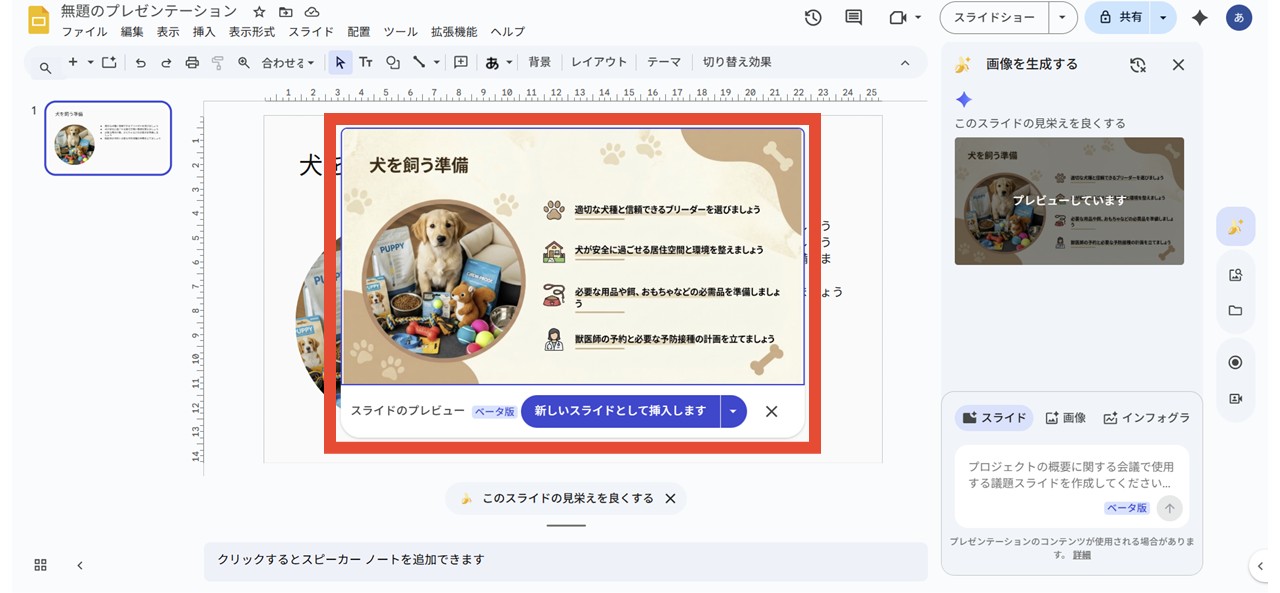This screenshot has height=593, width=1280.
Task: Select the Gemini banana icon in right sidebar
Action: [x=1235, y=226]
